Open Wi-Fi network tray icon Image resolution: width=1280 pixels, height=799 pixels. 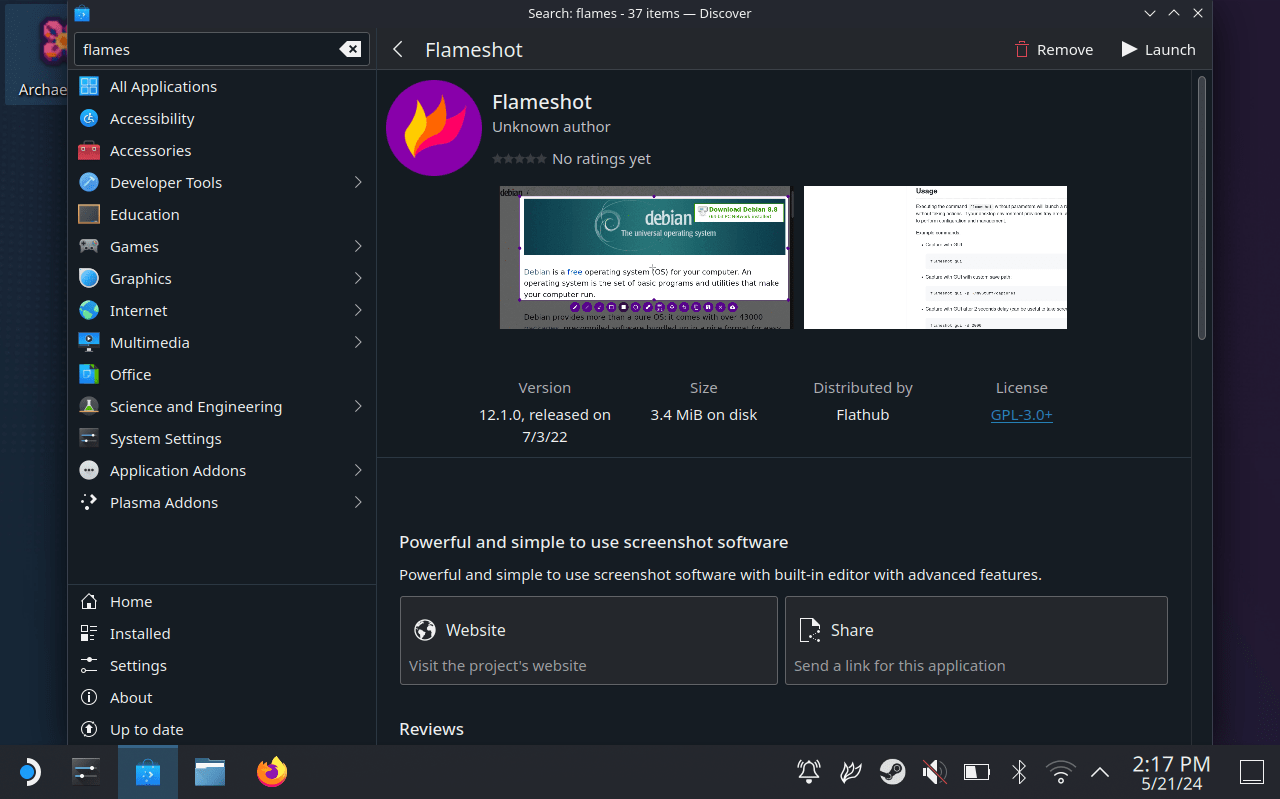(x=1060, y=771)
